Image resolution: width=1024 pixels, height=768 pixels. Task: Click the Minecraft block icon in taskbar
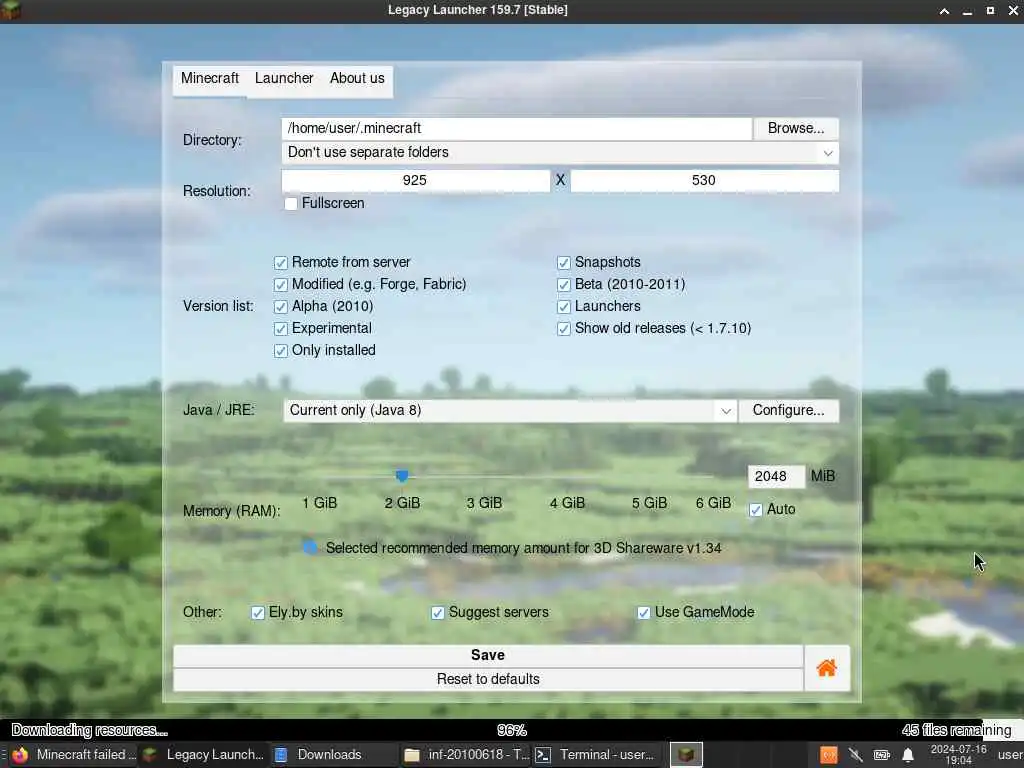[686, 755]
